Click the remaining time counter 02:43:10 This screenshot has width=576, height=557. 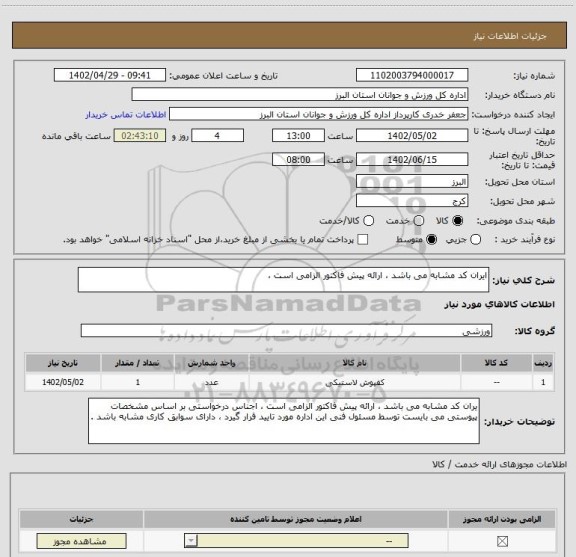coord(140,136)
